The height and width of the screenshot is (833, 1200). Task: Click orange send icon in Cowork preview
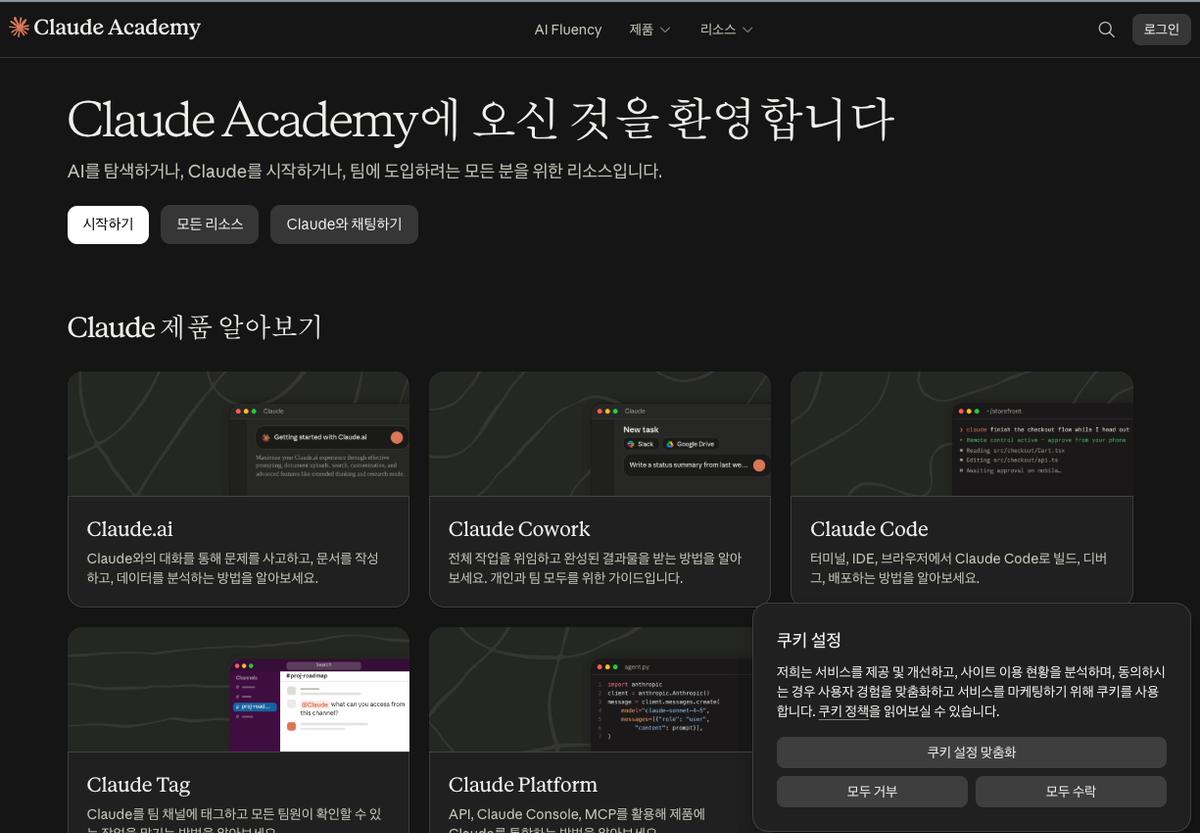759,465
